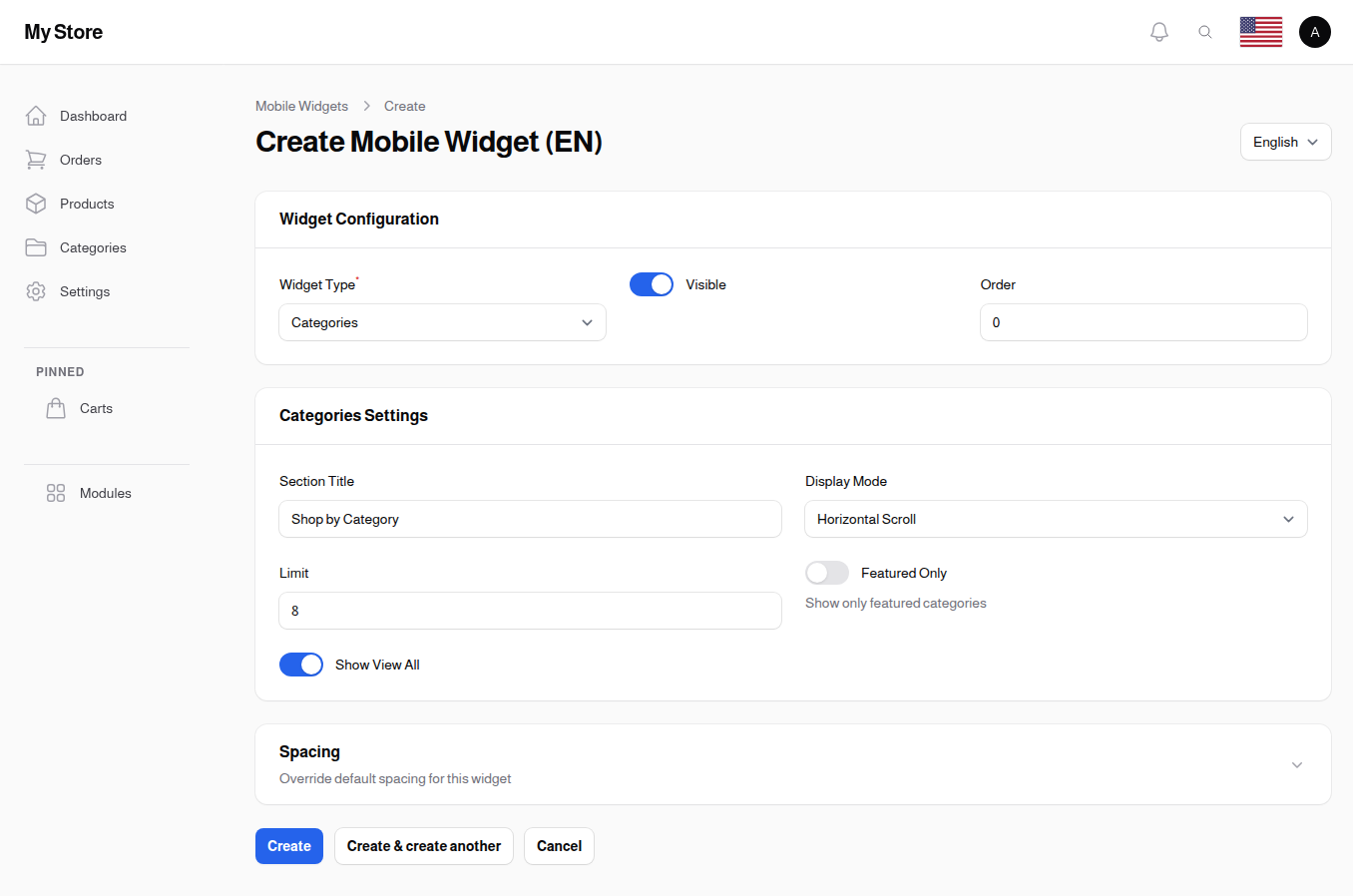The width and height of the screenshot is (1353, 896).
Task: Open the English language selector
Action: point(1285,142)
